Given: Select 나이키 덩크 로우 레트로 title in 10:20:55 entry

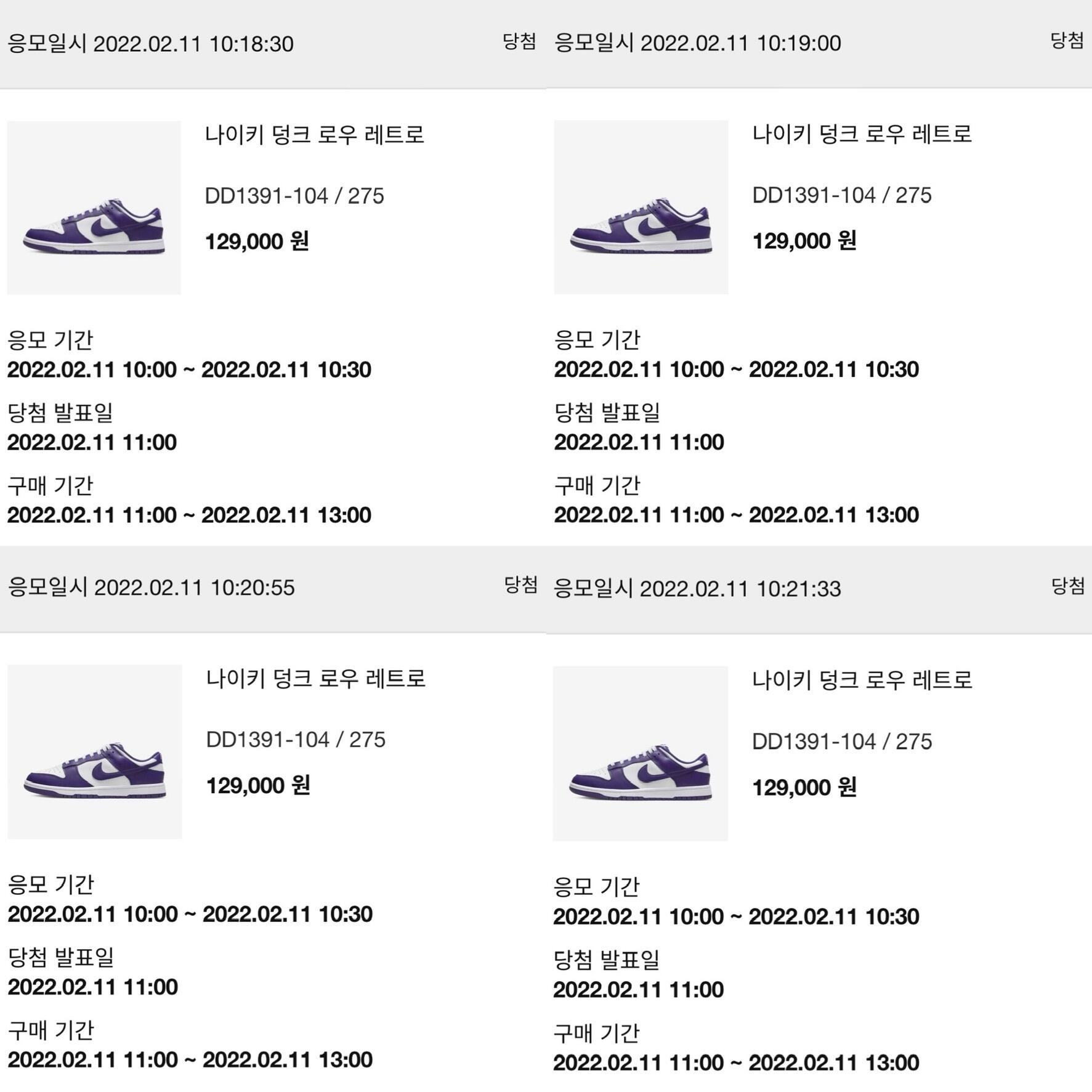Looking at the screenshot, I should pos(315,678).
